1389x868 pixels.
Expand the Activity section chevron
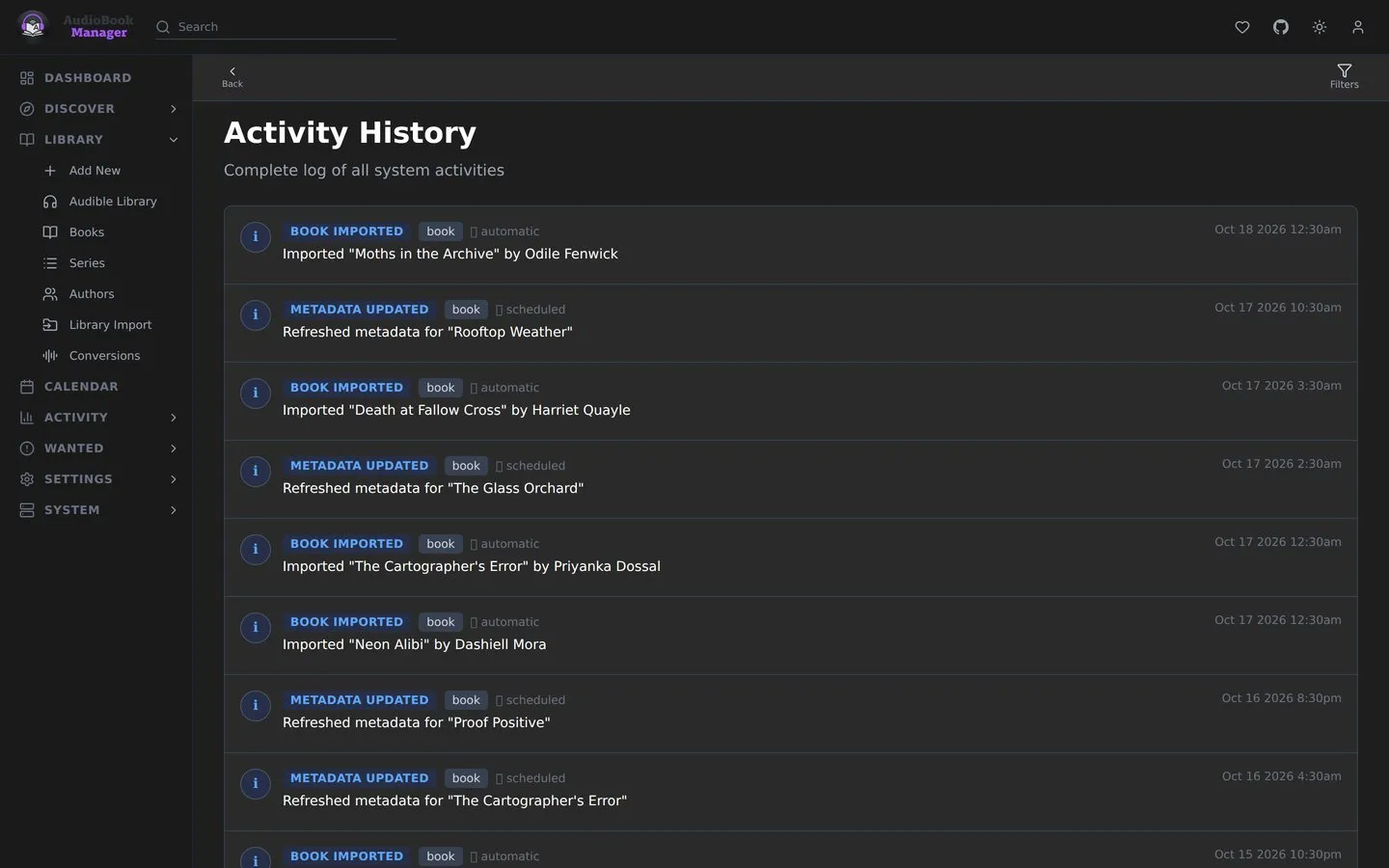pos(174,418)
